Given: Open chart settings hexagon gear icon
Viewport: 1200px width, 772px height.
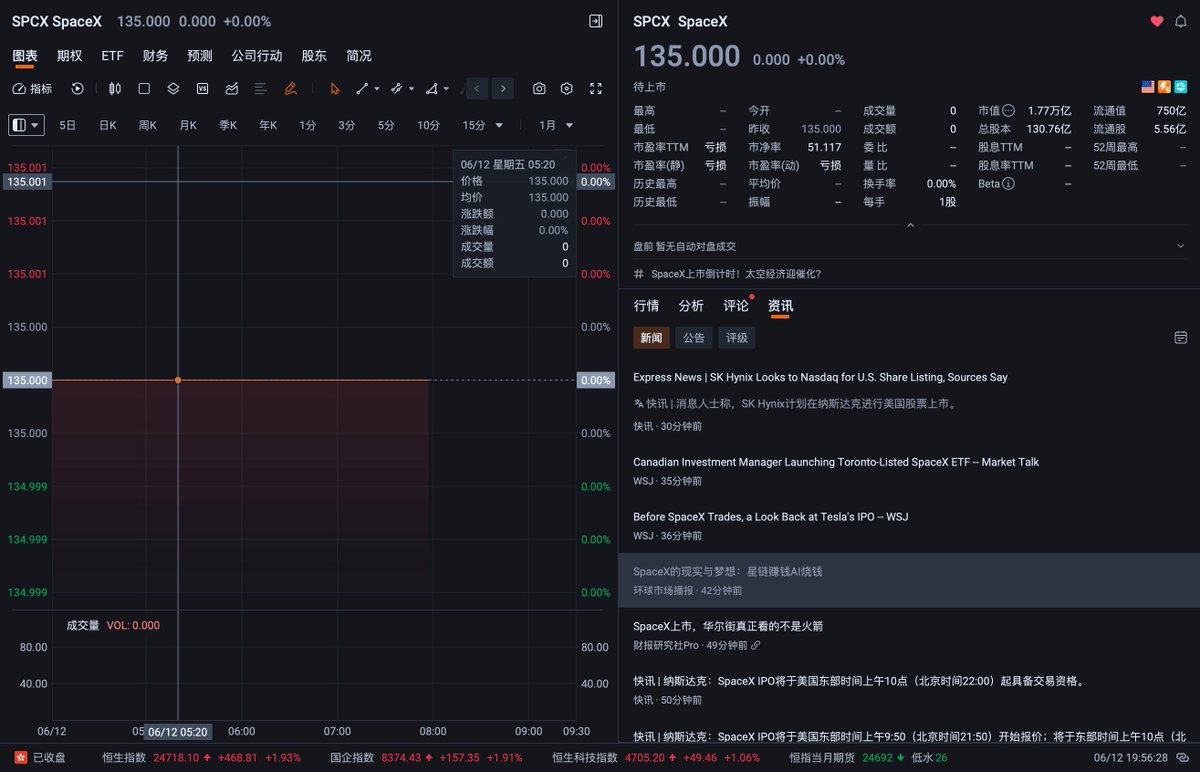Looking at the screenshot, I should tap(567, 89).
